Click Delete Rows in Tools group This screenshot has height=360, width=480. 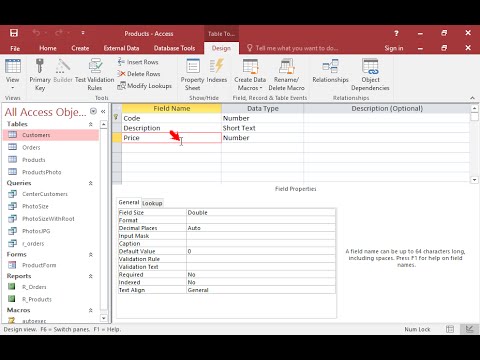click(139, 74)
